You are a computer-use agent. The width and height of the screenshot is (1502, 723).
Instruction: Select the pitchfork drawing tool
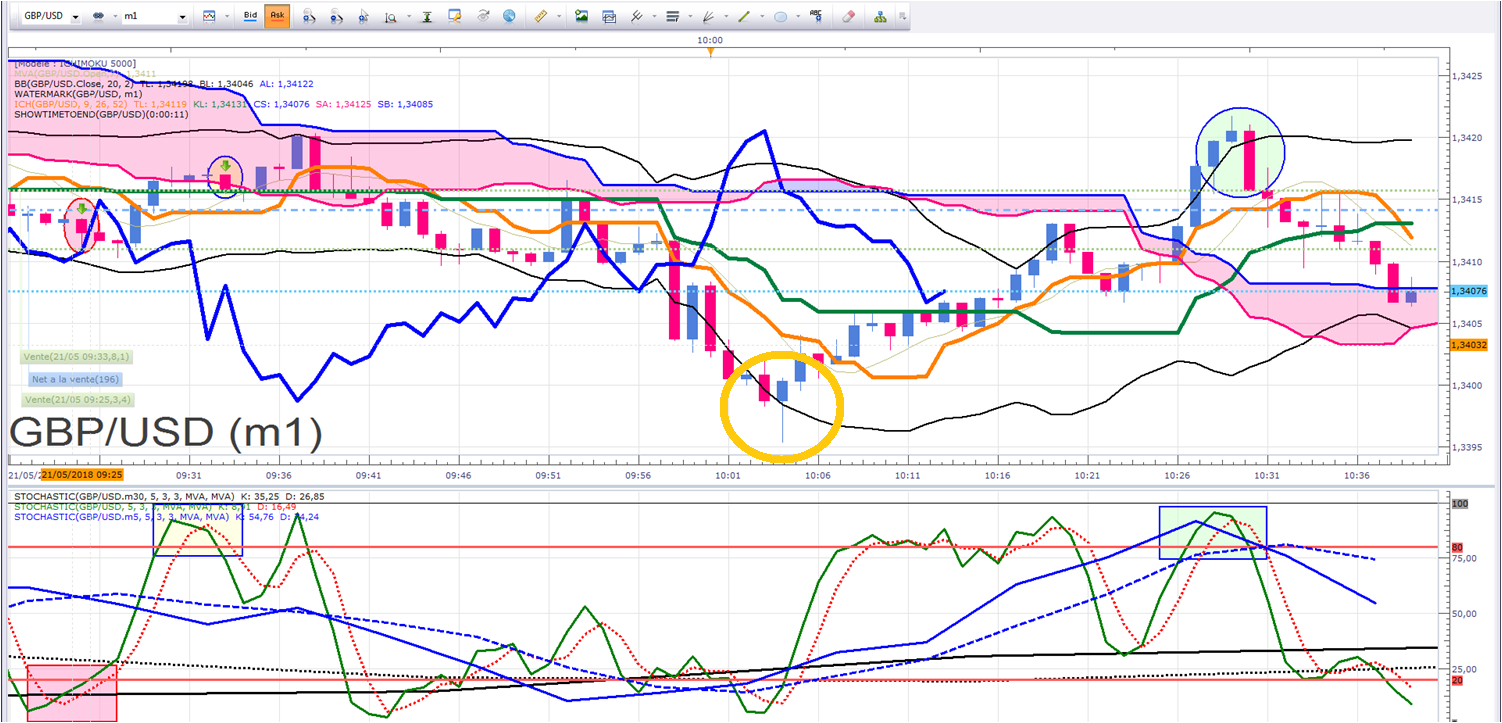[635, 17]
